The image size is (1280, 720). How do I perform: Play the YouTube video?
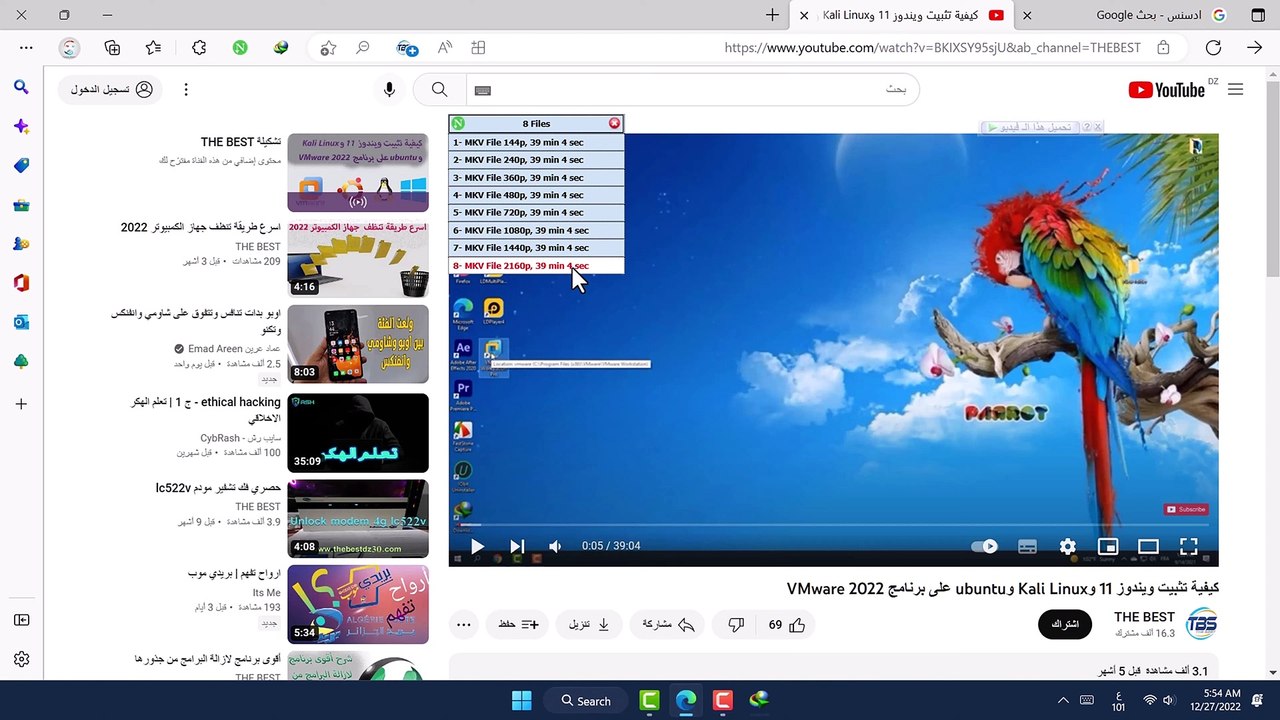[x=477, y=546]
